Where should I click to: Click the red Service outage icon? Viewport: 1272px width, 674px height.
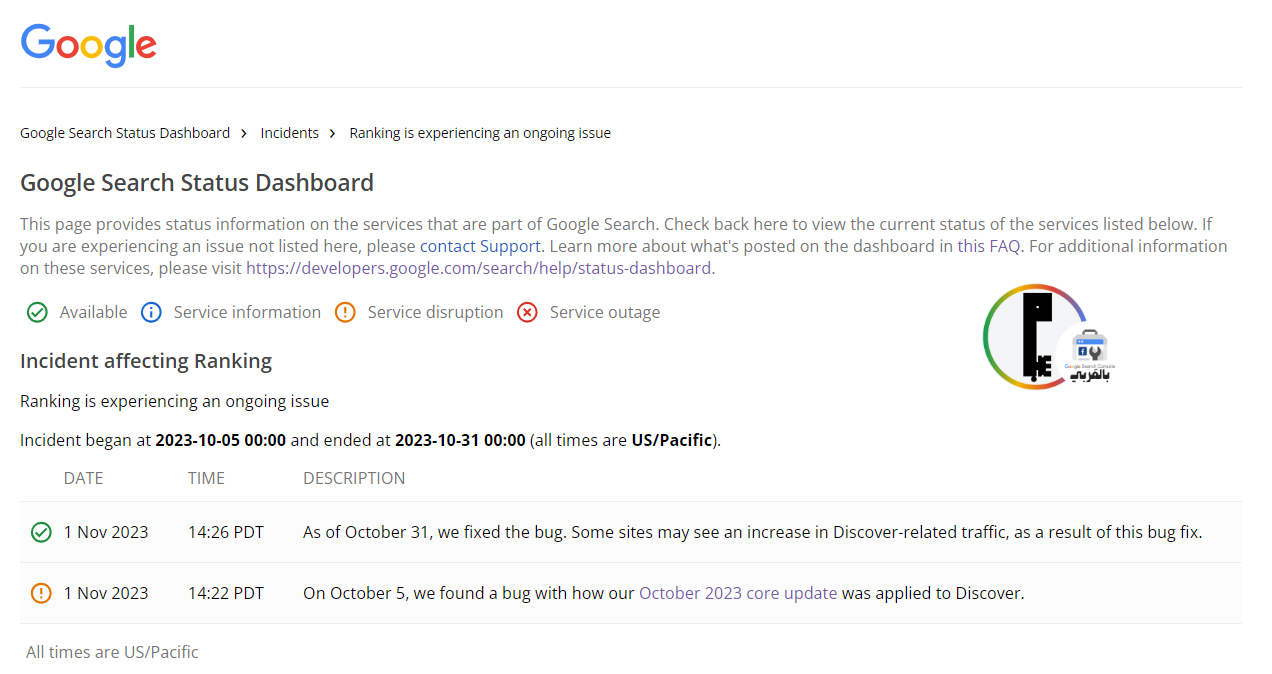coord(527,313)
